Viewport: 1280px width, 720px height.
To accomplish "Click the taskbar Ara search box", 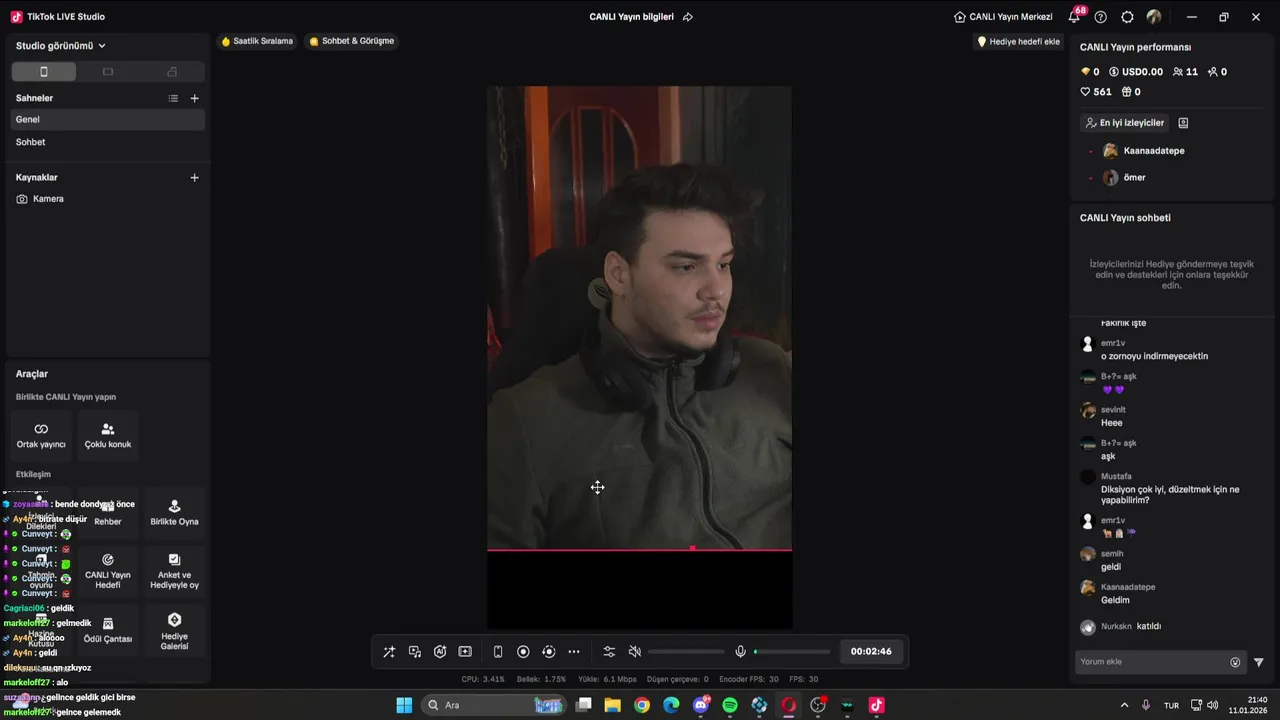I will pyautogui.click(x=495, y=705).
